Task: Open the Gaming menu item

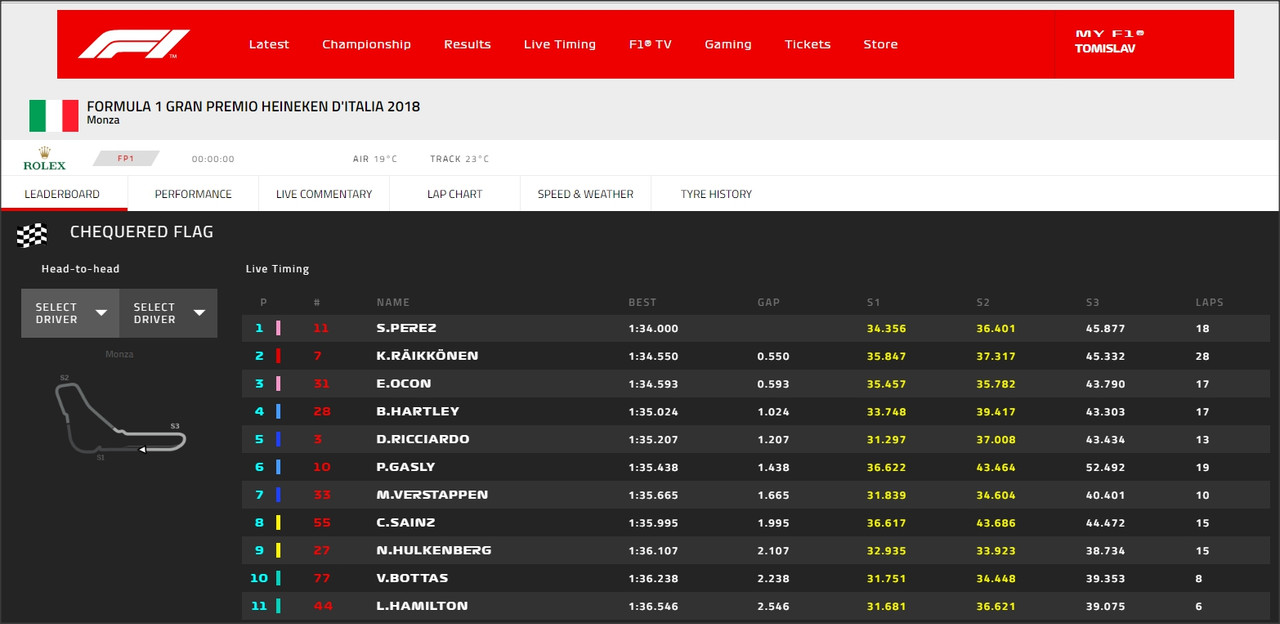Action: coord(728,44)
